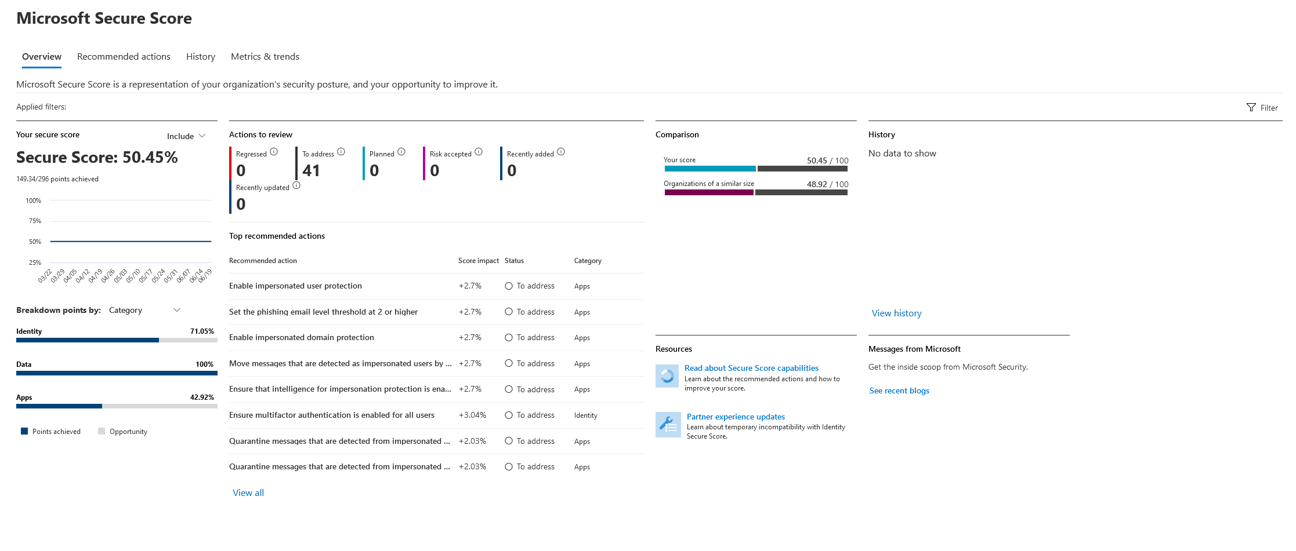Click the info icon next to To address

[341, 152]
